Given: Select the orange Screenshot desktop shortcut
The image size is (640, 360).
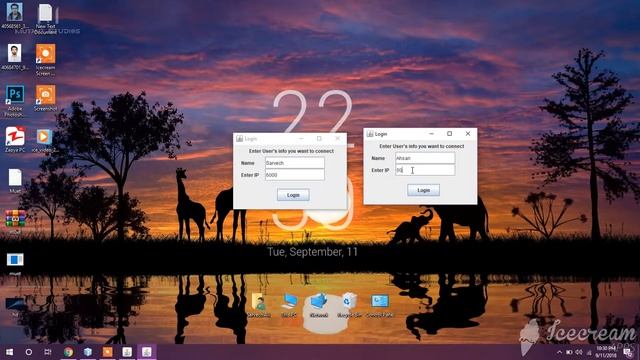Looking at the screenshot, I should [45, 98].
